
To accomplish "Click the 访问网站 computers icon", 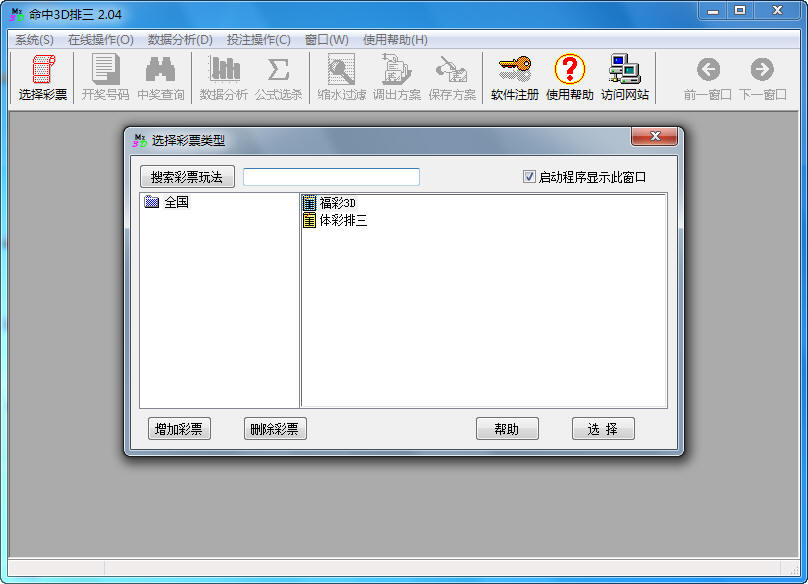I will pyautogui.click(x=625, y=77).
